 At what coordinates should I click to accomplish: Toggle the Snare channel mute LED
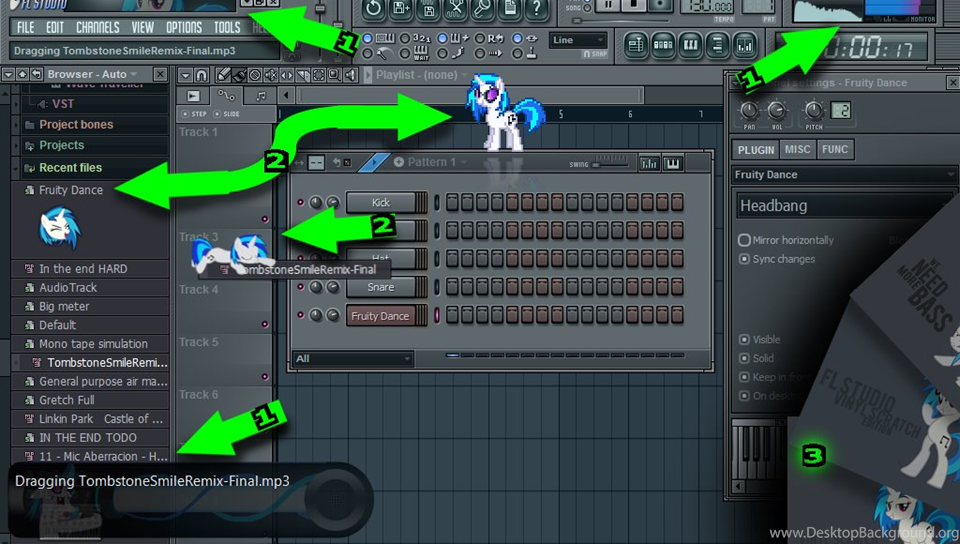tap(301, 286)
